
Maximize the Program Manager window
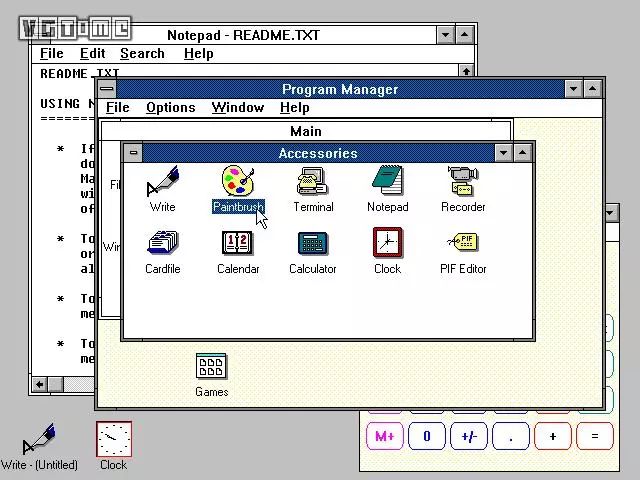coord(592,89)
